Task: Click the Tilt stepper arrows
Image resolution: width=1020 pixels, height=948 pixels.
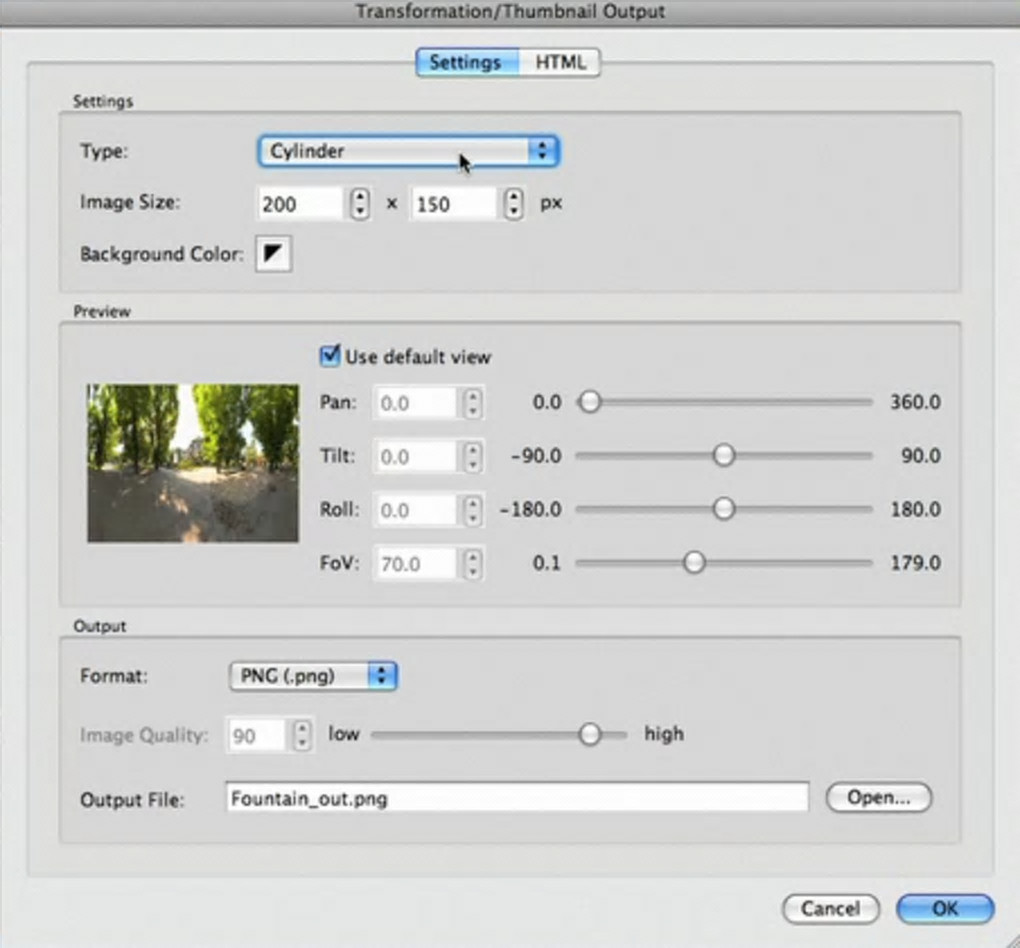Action: [473, 457]
